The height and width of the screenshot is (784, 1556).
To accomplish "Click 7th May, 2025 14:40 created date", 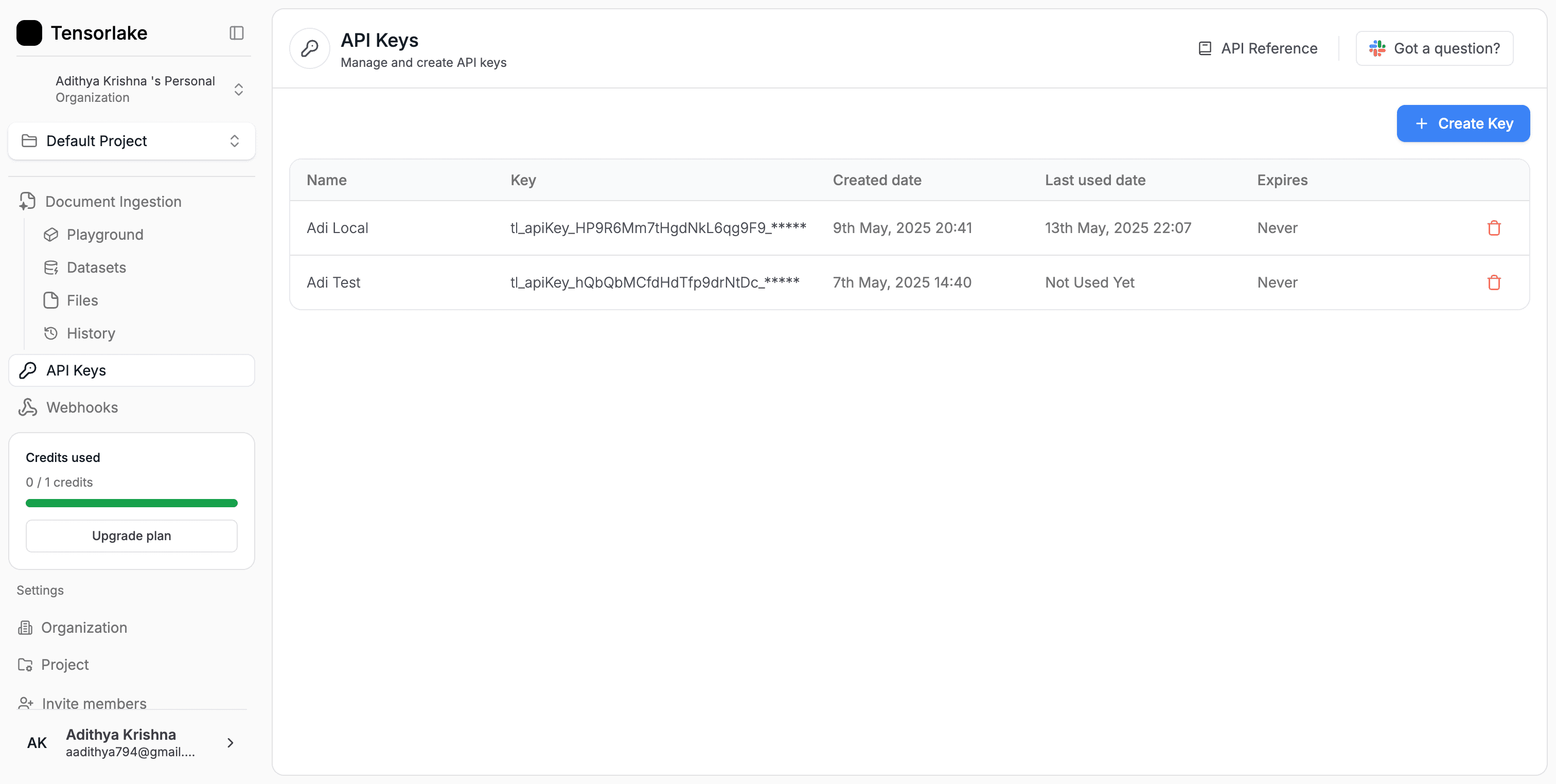I will tap(902, 282).
